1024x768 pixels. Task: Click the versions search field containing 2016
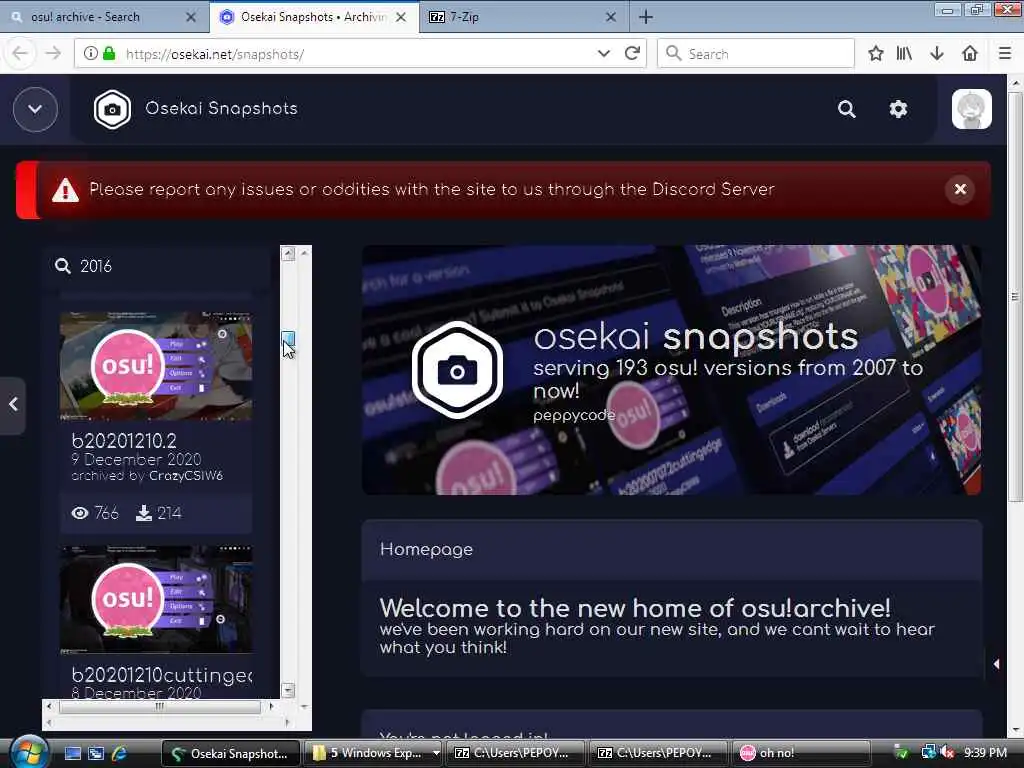click(157, 266)
